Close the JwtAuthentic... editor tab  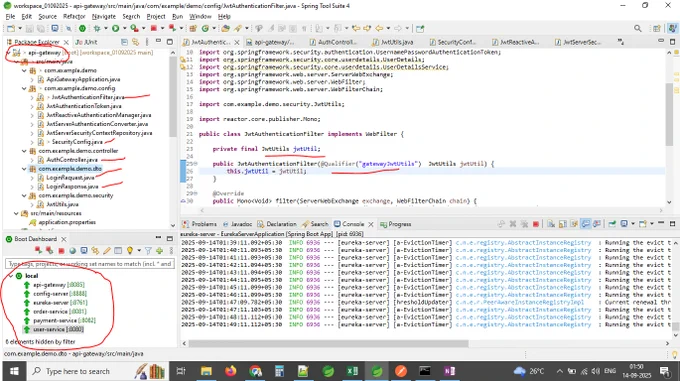pos(237,42)
